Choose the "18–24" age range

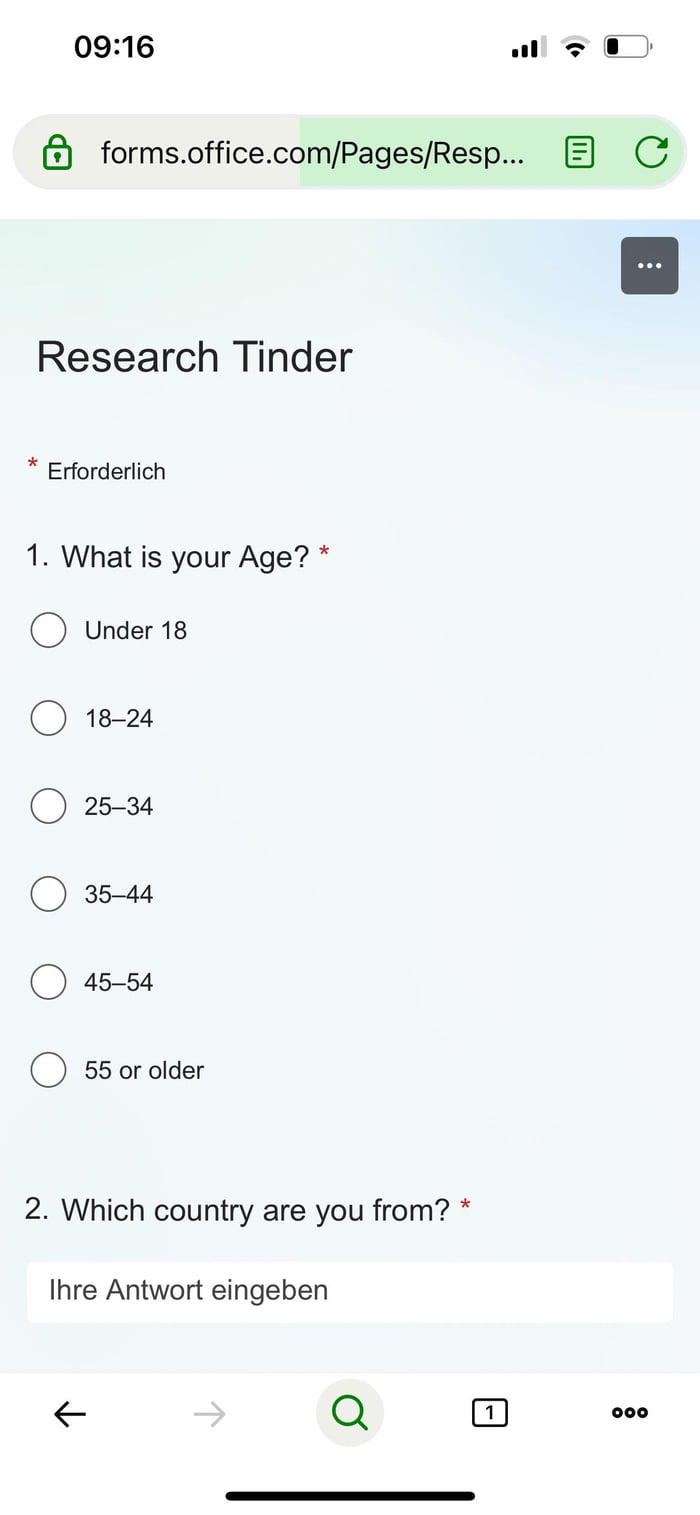click(x=48, y=718)
